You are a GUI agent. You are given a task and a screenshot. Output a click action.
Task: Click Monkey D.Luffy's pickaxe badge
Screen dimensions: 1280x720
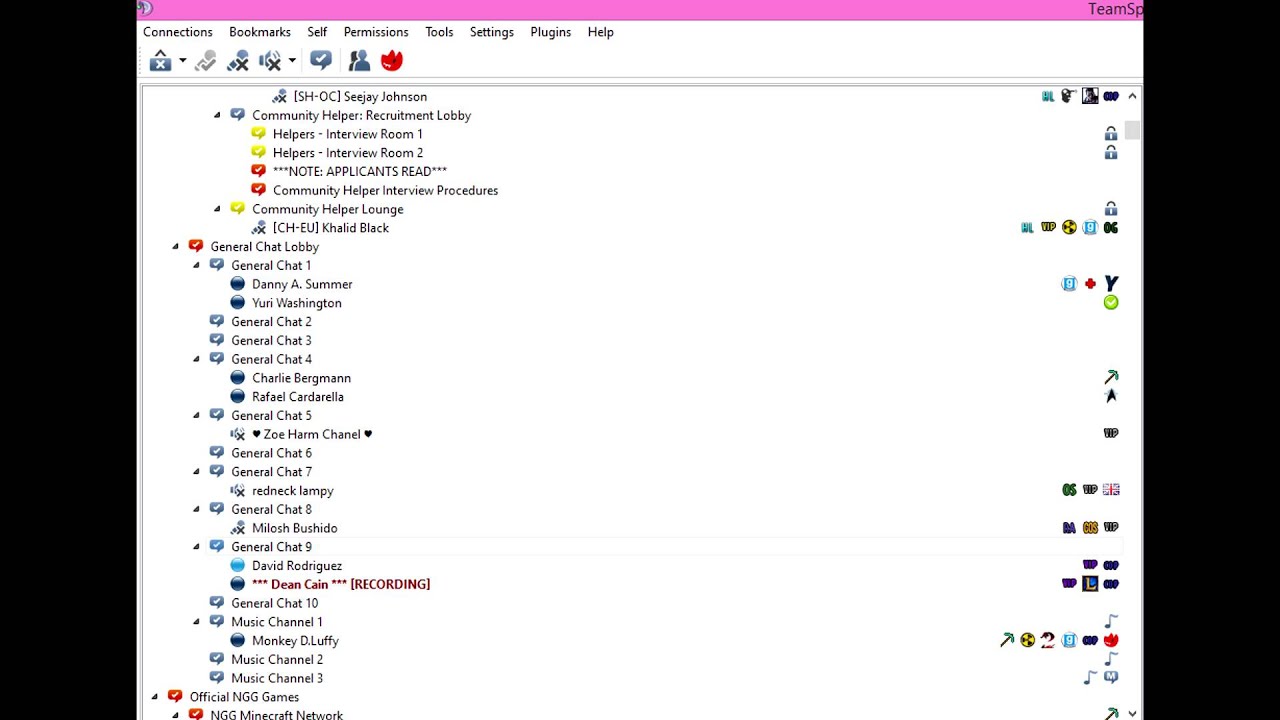(x=1007, y=641)
